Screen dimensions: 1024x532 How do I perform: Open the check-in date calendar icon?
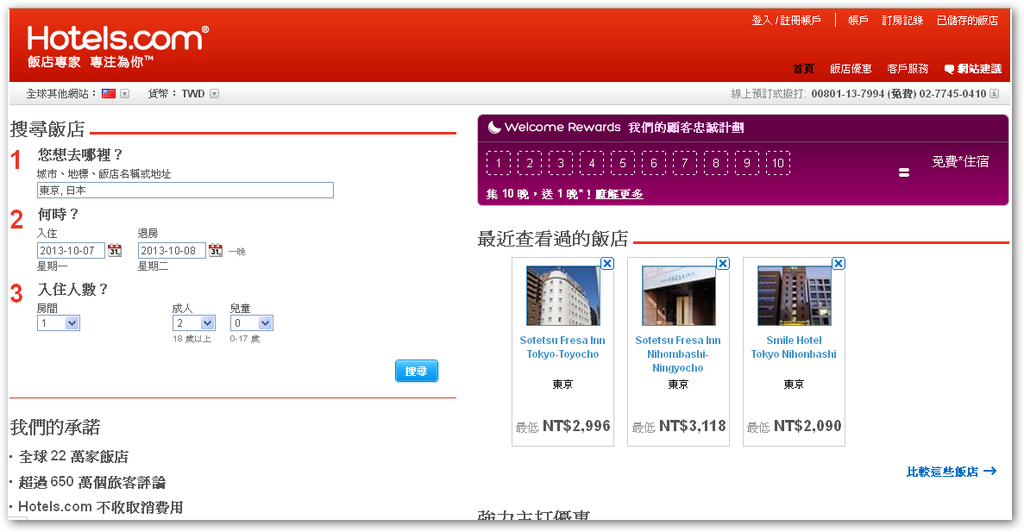114,250
